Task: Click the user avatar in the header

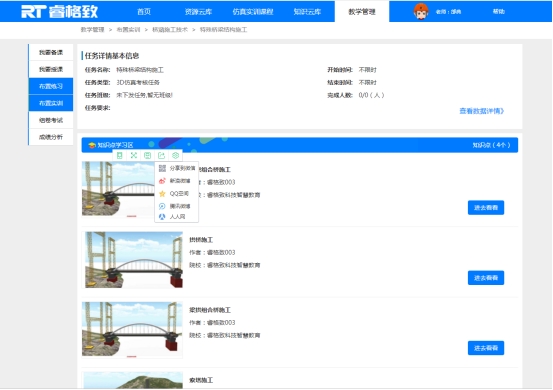Action: point(421,12)
